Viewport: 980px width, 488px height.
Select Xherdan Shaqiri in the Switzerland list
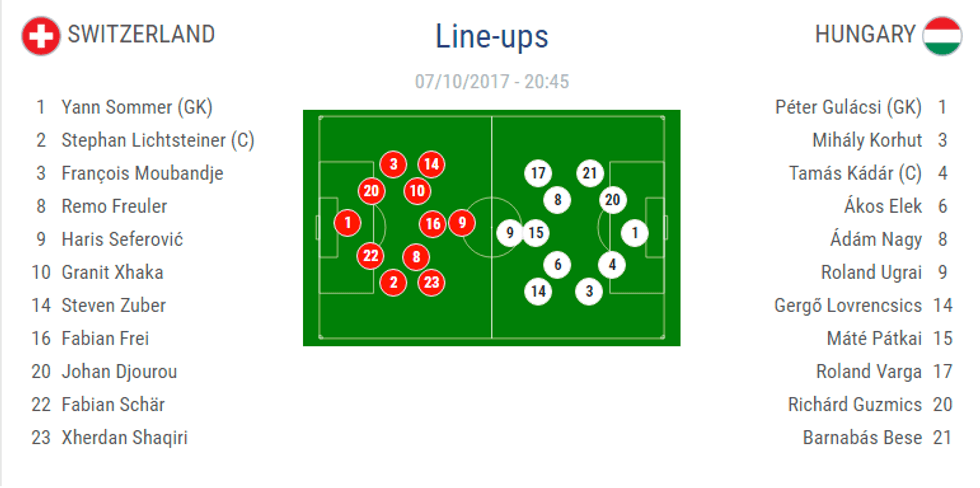coord(124,437)
